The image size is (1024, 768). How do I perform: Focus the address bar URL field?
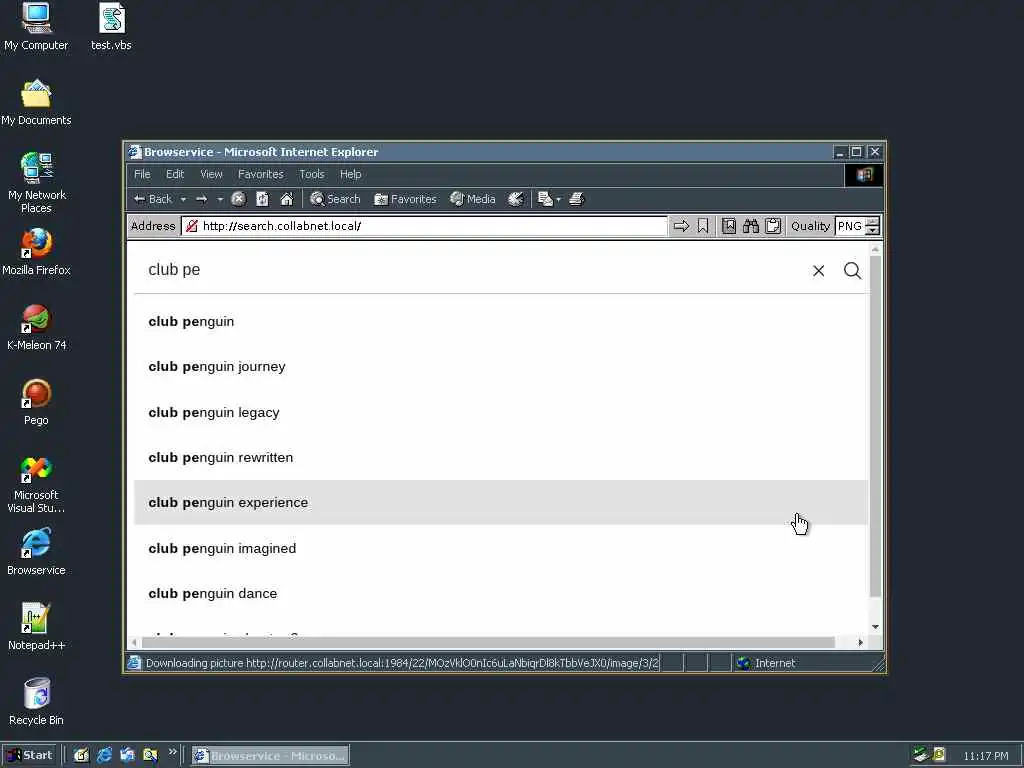pos(424,226)
